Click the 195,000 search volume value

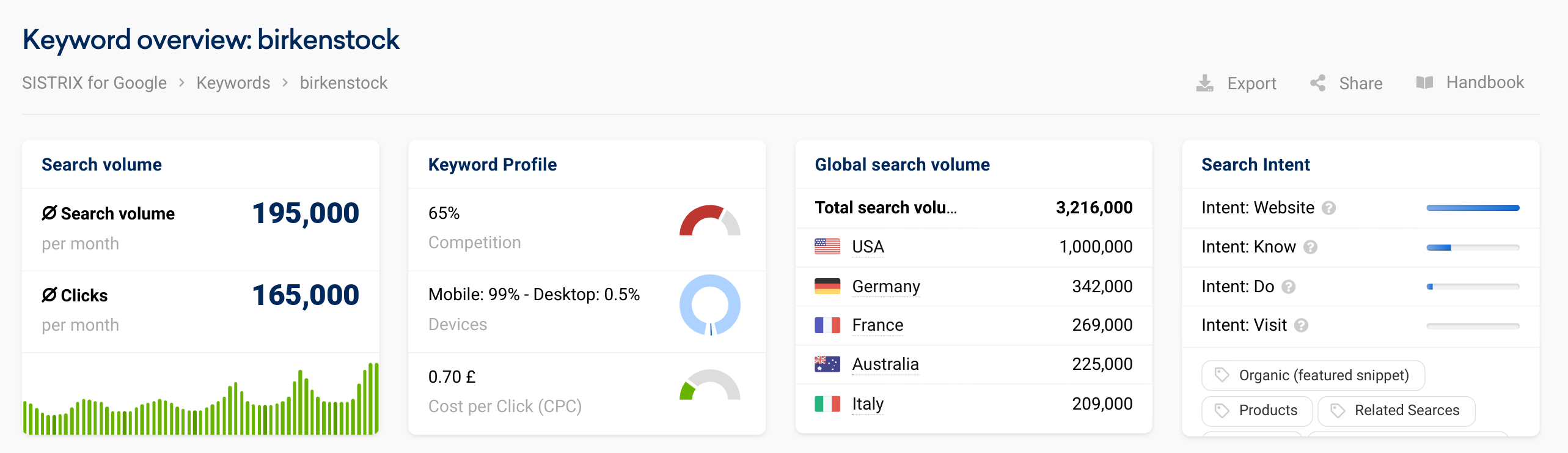click(305, 213)
